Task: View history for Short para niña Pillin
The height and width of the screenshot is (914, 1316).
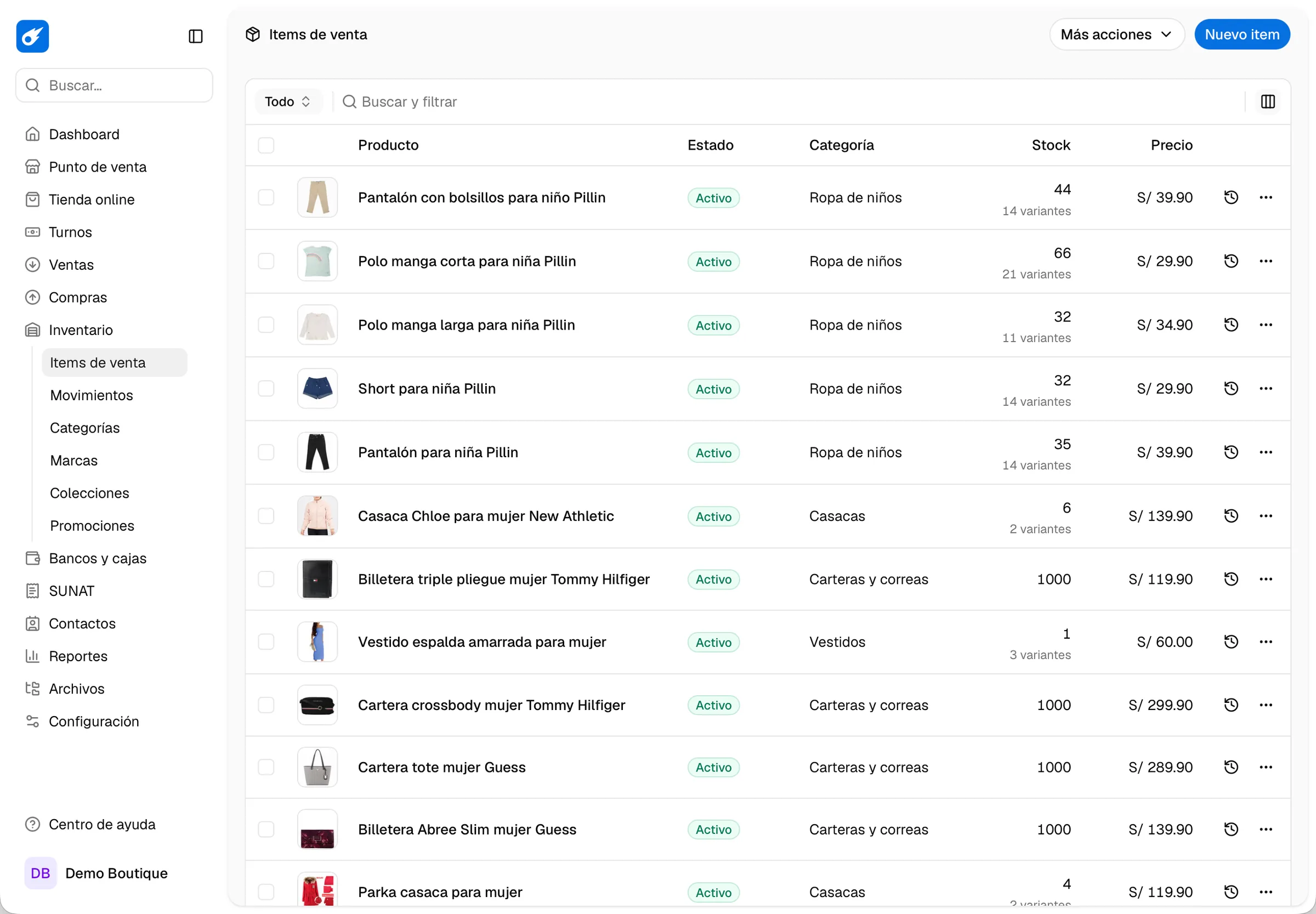Action: [x=1231, y=389]
